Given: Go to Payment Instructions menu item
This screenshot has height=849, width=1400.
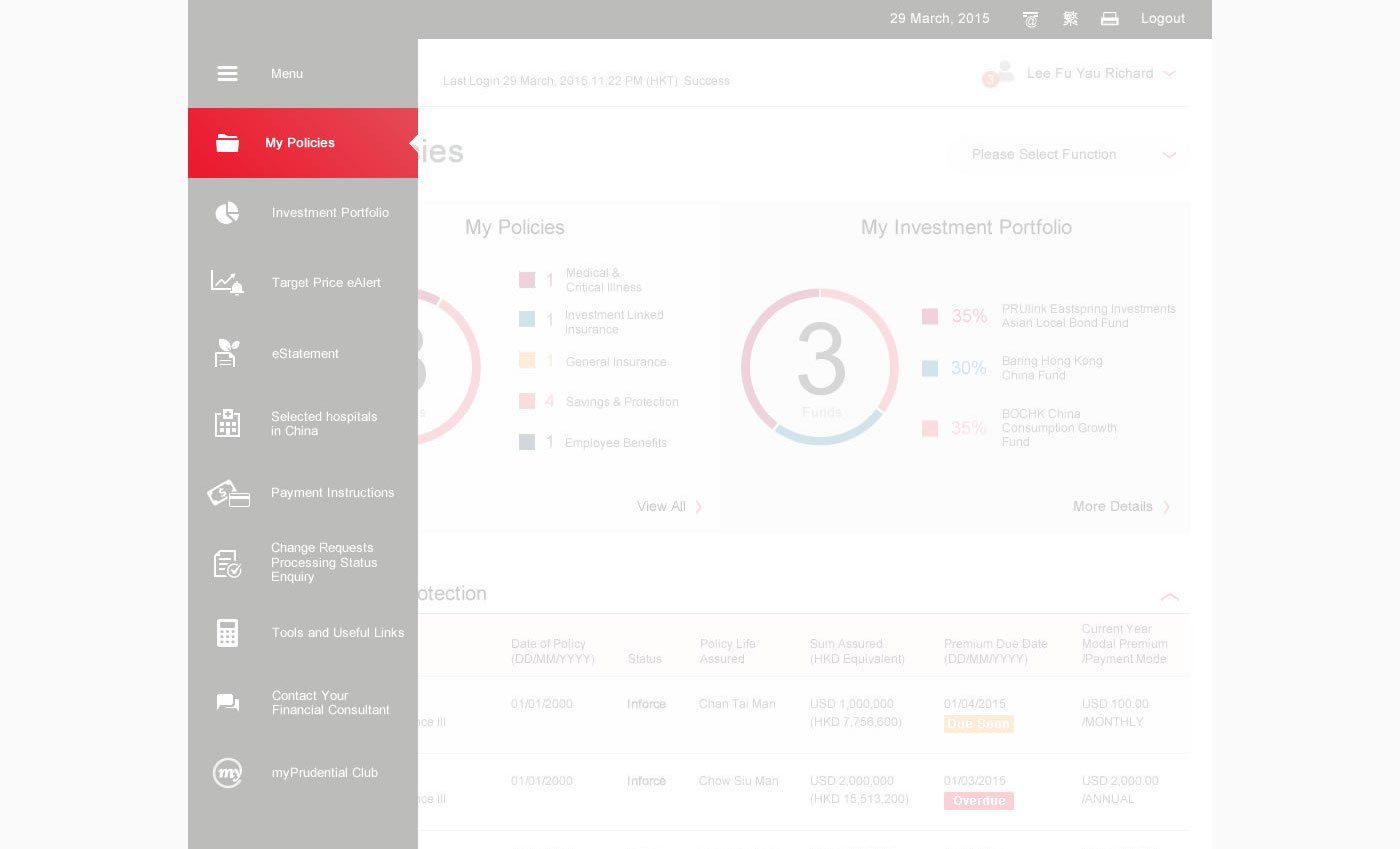Looking at the screenshot, I should coord(303,493).
